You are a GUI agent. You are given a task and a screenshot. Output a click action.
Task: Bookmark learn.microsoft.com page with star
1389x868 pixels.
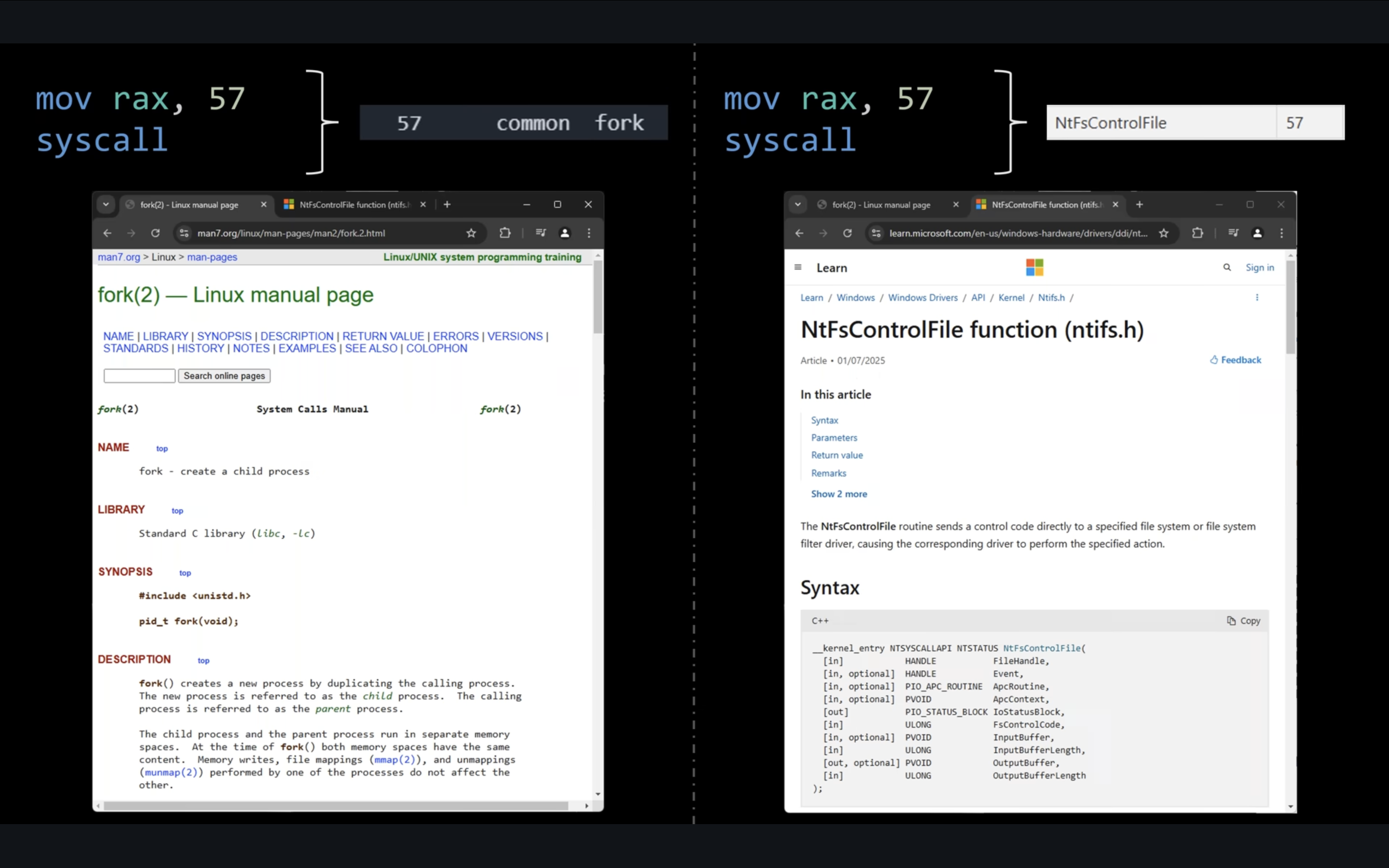point(1163,233)
